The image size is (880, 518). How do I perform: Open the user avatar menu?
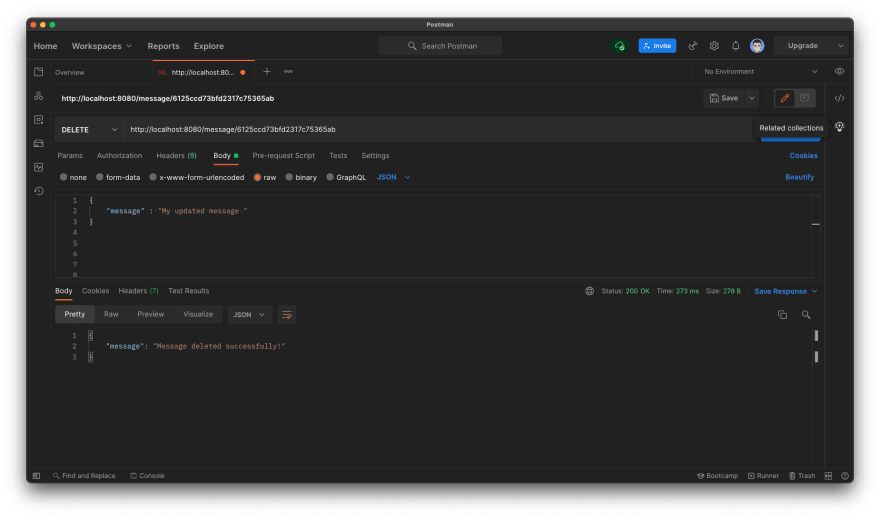click(757, 46)
